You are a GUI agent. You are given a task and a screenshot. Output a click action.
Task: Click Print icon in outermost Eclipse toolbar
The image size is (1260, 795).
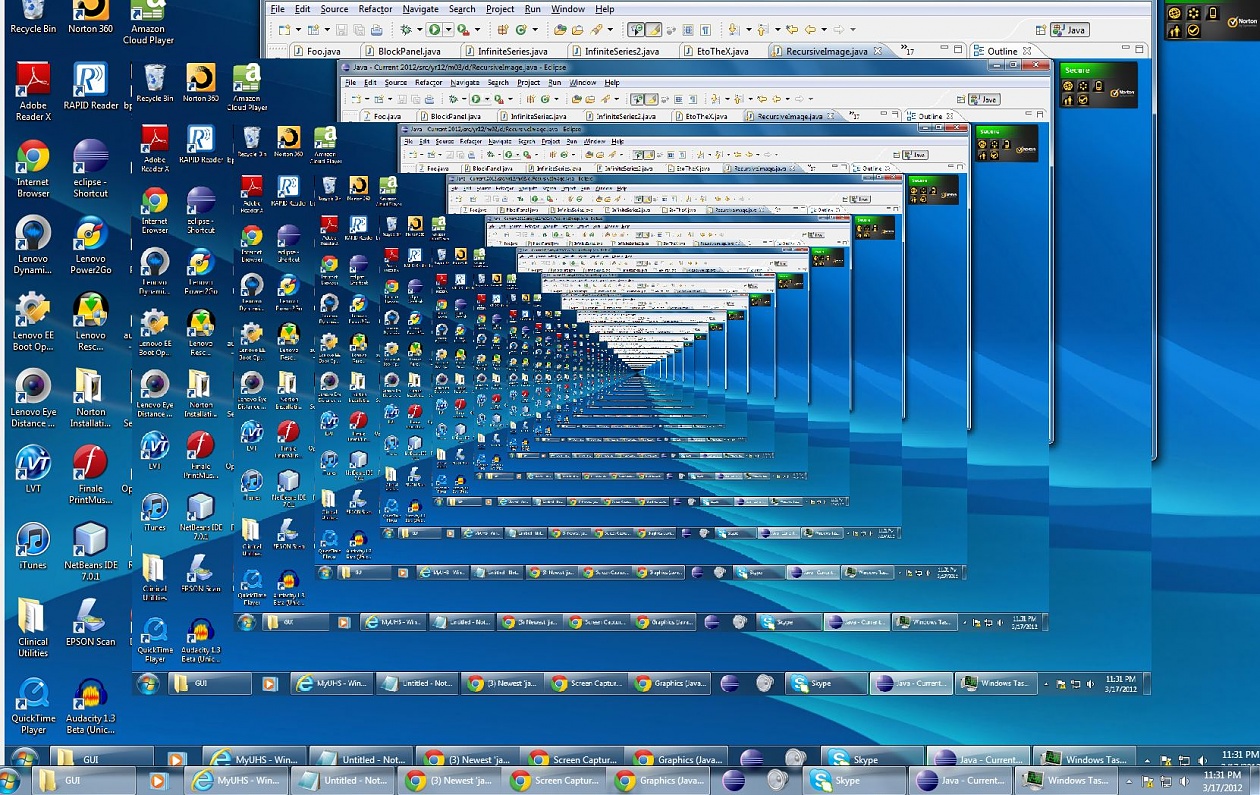coord(376,30)
